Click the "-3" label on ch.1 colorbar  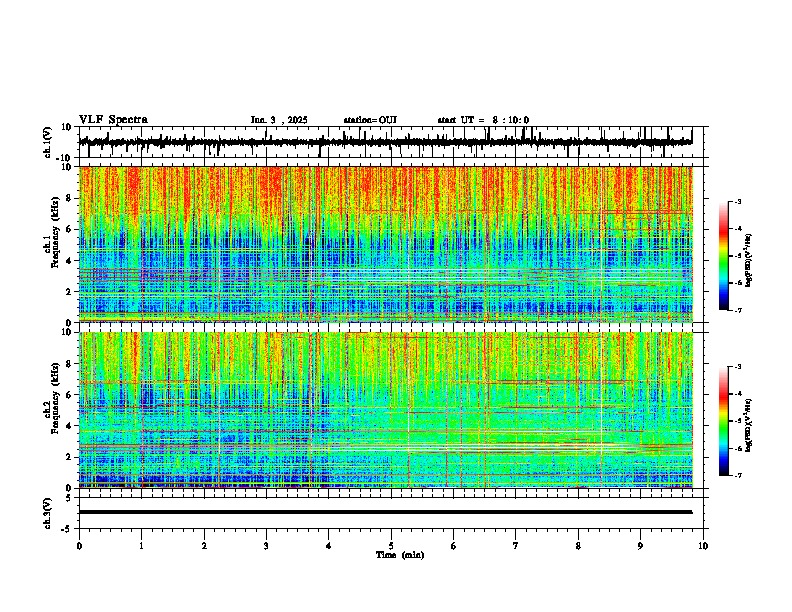(738, 201)
